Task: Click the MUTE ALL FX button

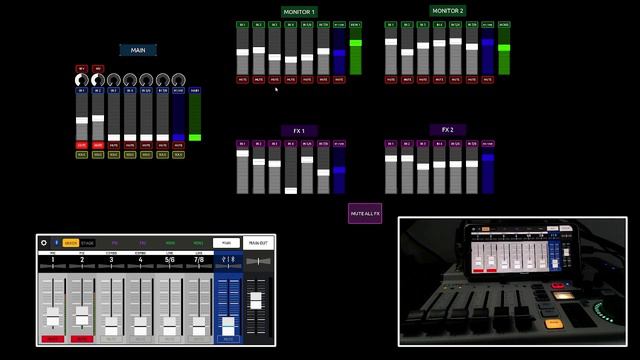Action: coord(365,213)
